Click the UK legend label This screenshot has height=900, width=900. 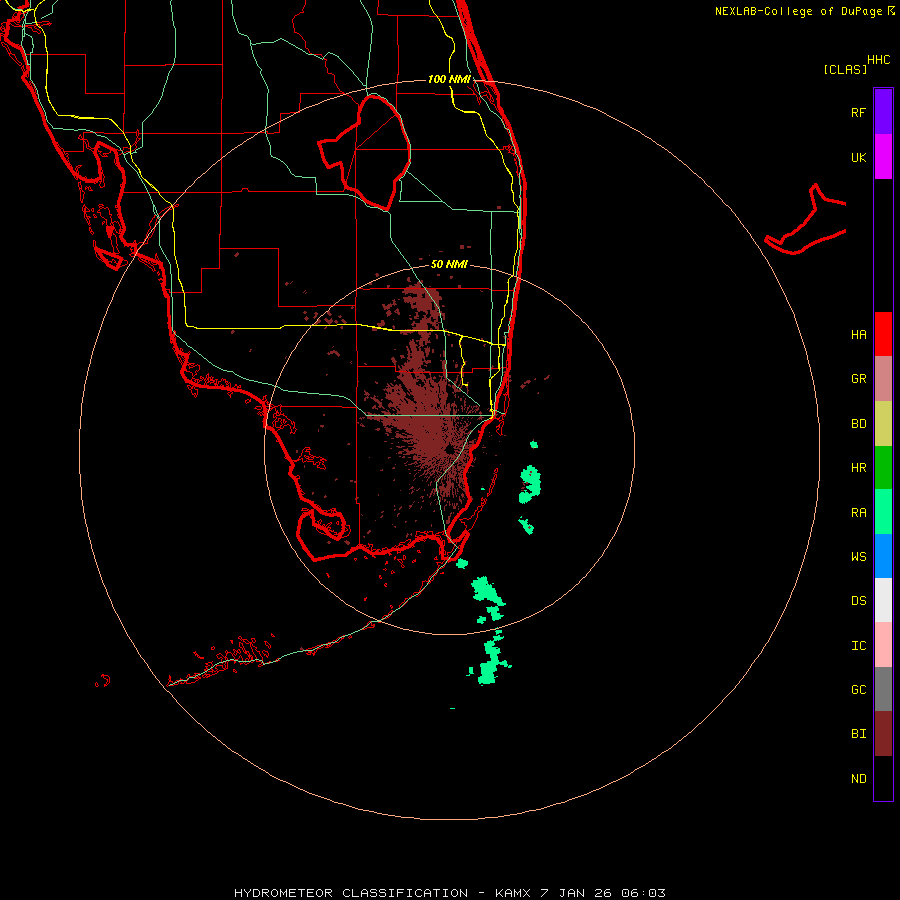click(x=858, y=157)
